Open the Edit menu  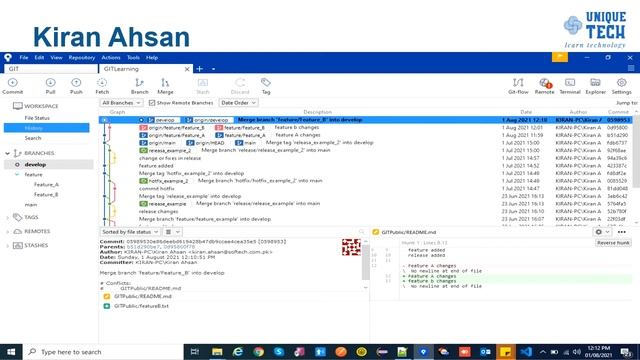tap(39, 58)
